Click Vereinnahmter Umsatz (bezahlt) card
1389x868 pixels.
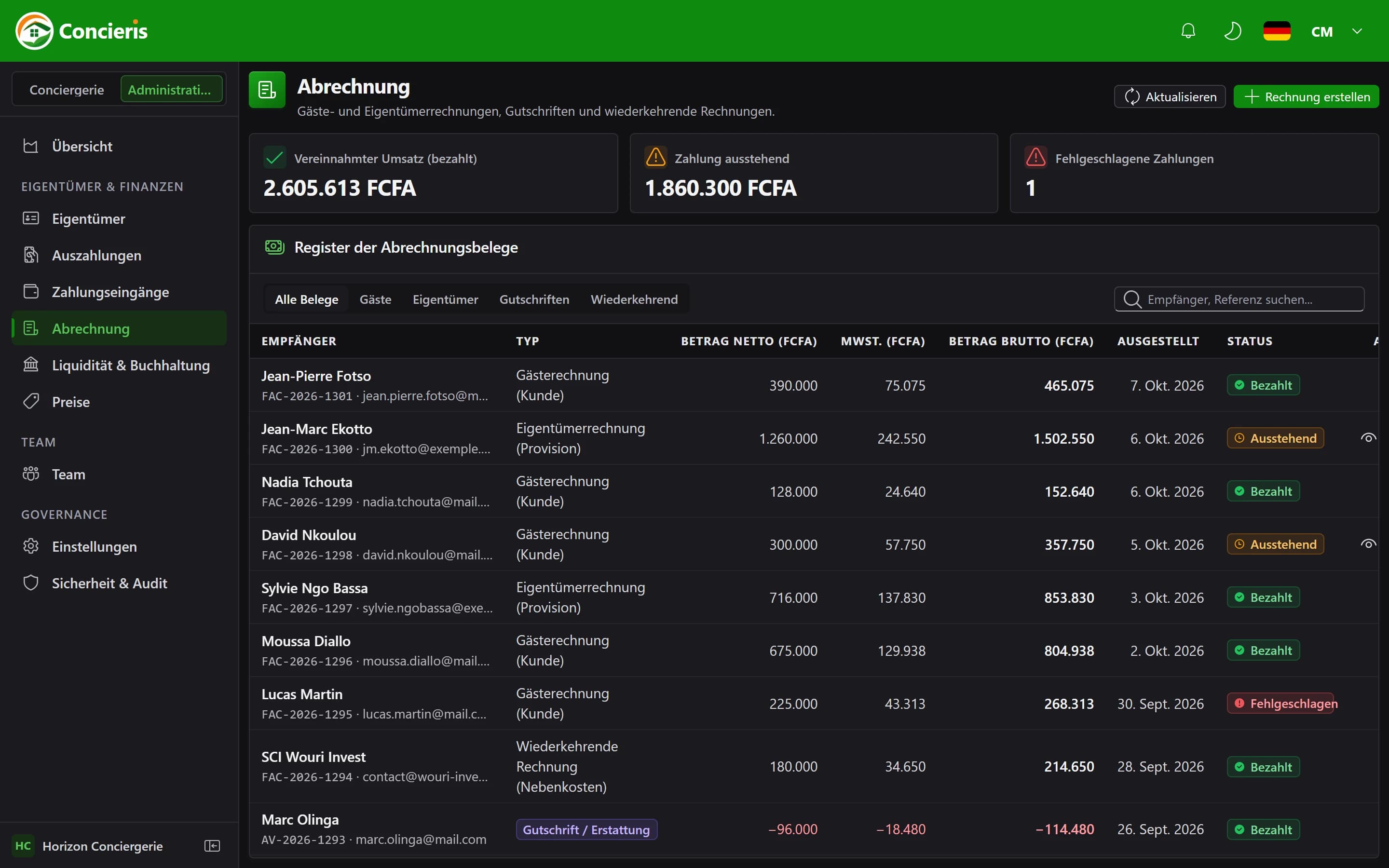(434, 174)
